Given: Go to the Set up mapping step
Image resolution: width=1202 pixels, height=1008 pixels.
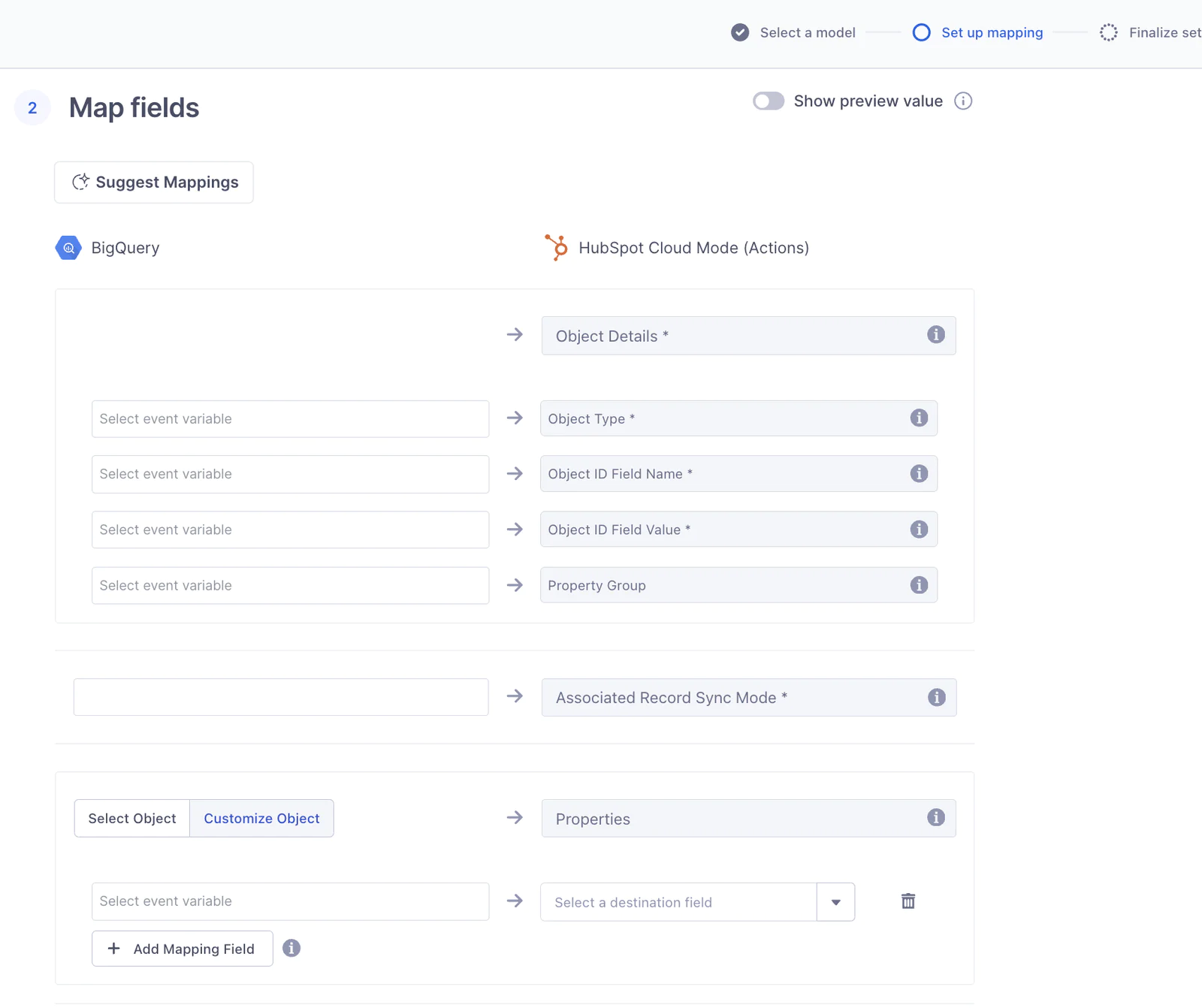Looking at the screenshot, I should coord(992,32).
